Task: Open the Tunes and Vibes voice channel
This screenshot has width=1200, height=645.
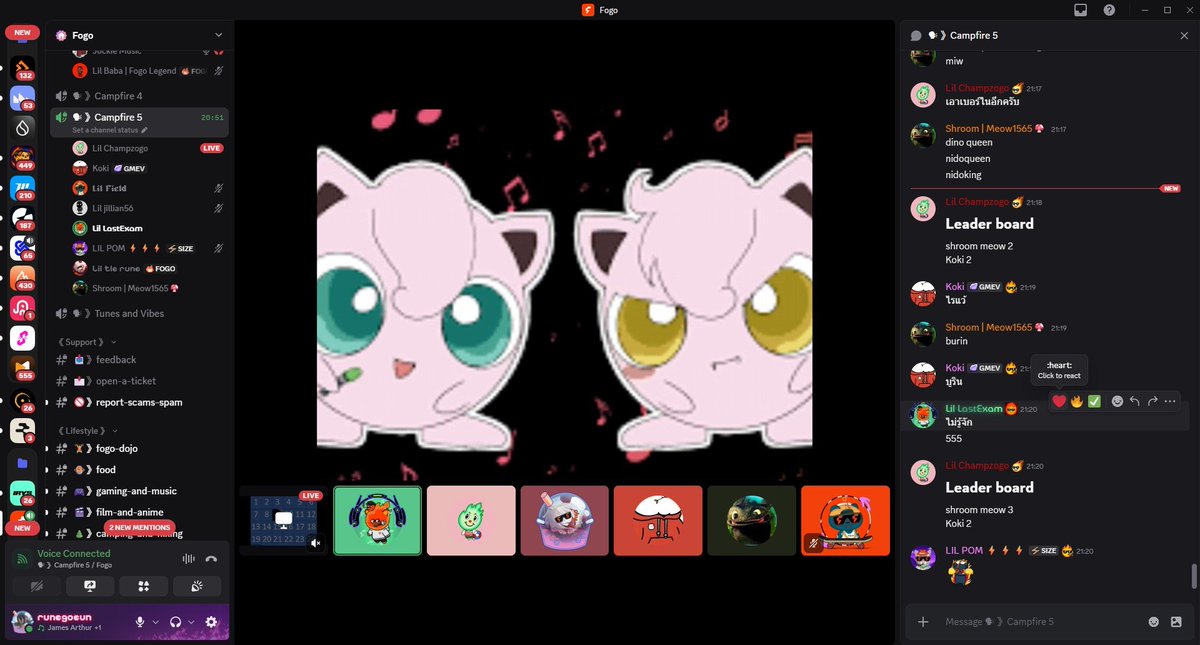Action: click(140, 313)
